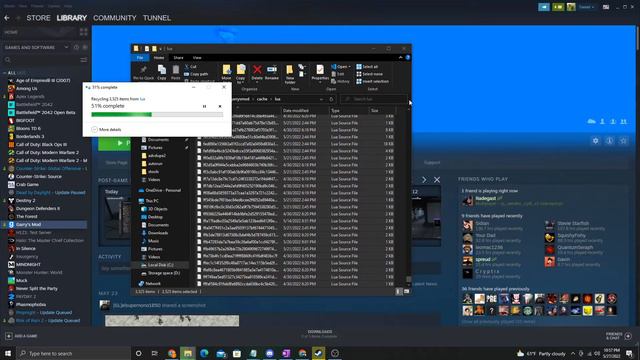Go to the next post-game summary item
The image size is (640, 360).
pyautogui.click(x=424, y=180)
